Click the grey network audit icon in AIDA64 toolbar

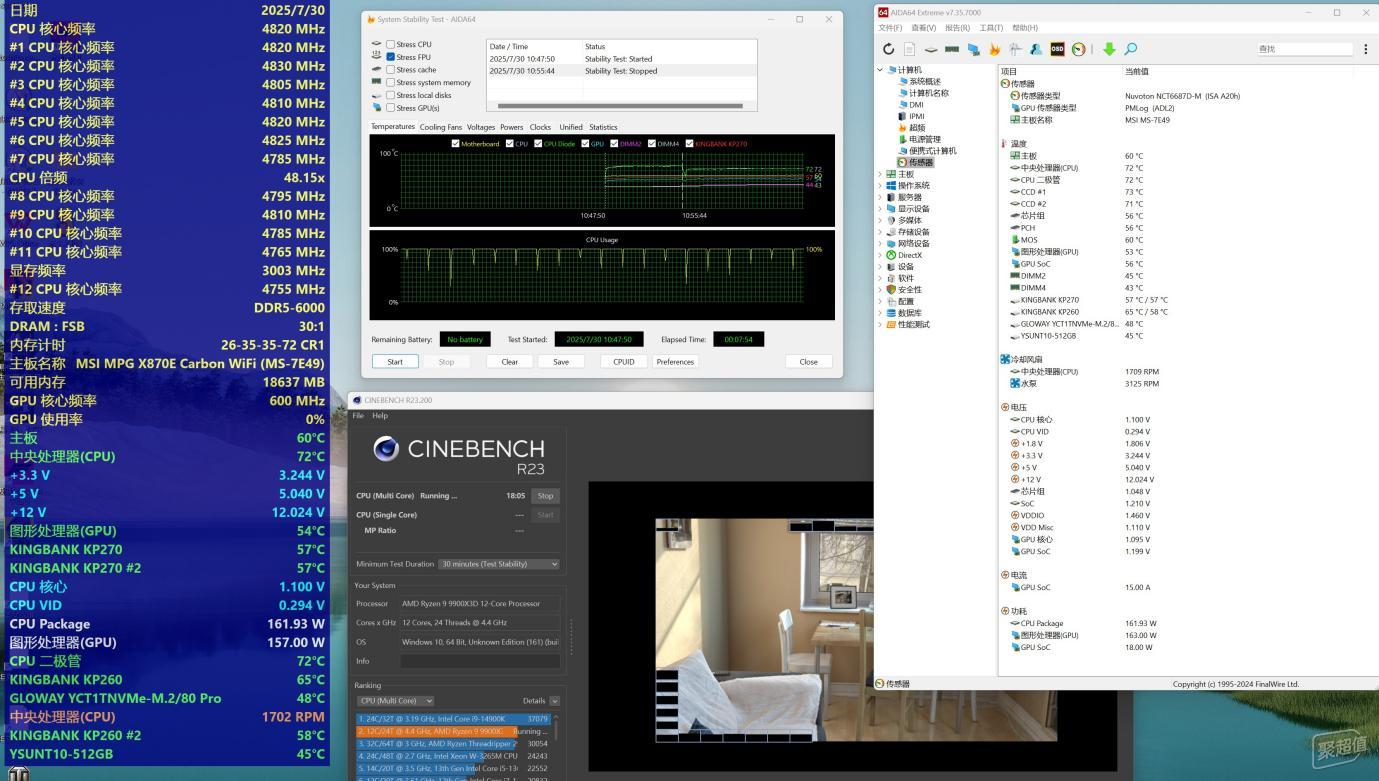tap(1015, 49)
